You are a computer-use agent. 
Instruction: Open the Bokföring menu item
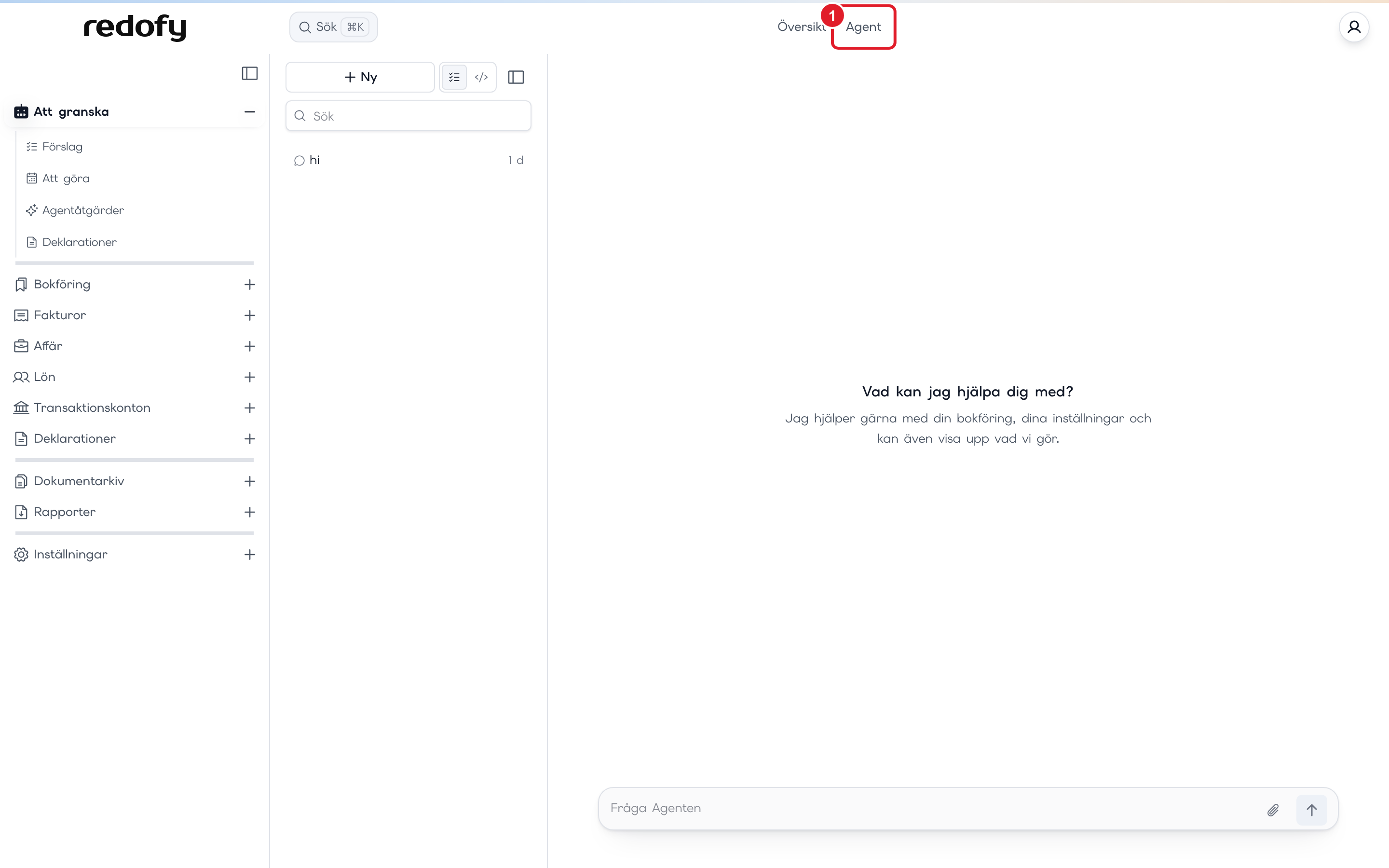(62, 284)
